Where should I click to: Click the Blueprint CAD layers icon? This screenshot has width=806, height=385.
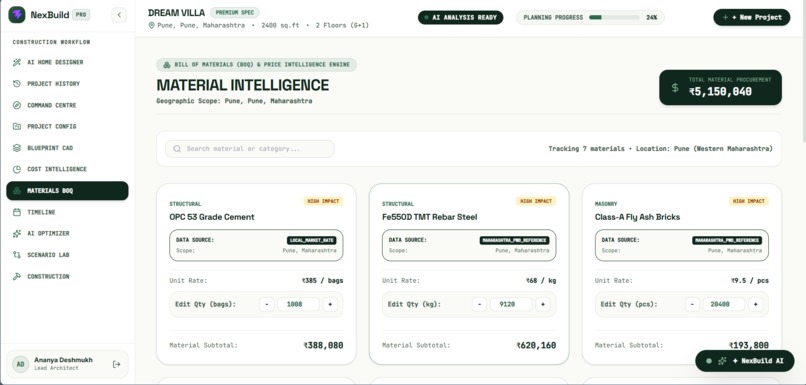coord(17,148)
